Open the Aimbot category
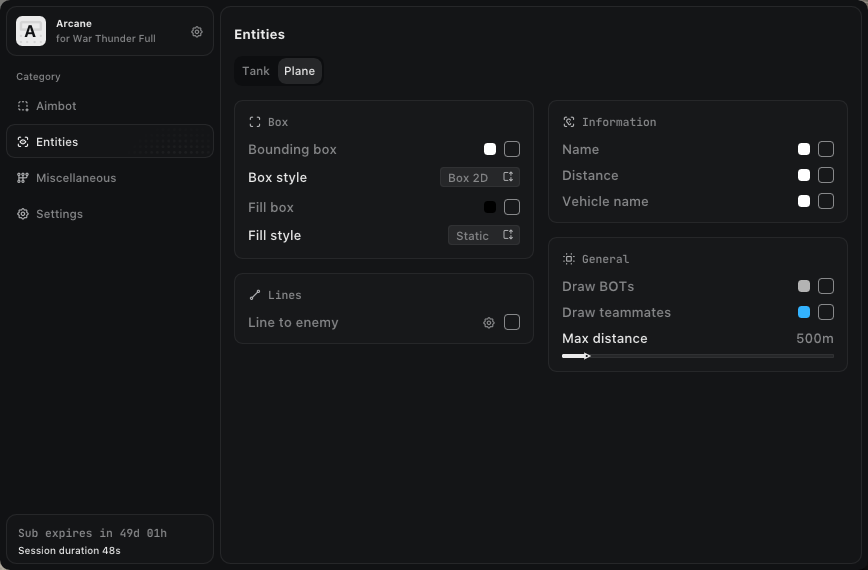This screenshot has height=570, width=868. pyautogui.click(x=56, y=106)
